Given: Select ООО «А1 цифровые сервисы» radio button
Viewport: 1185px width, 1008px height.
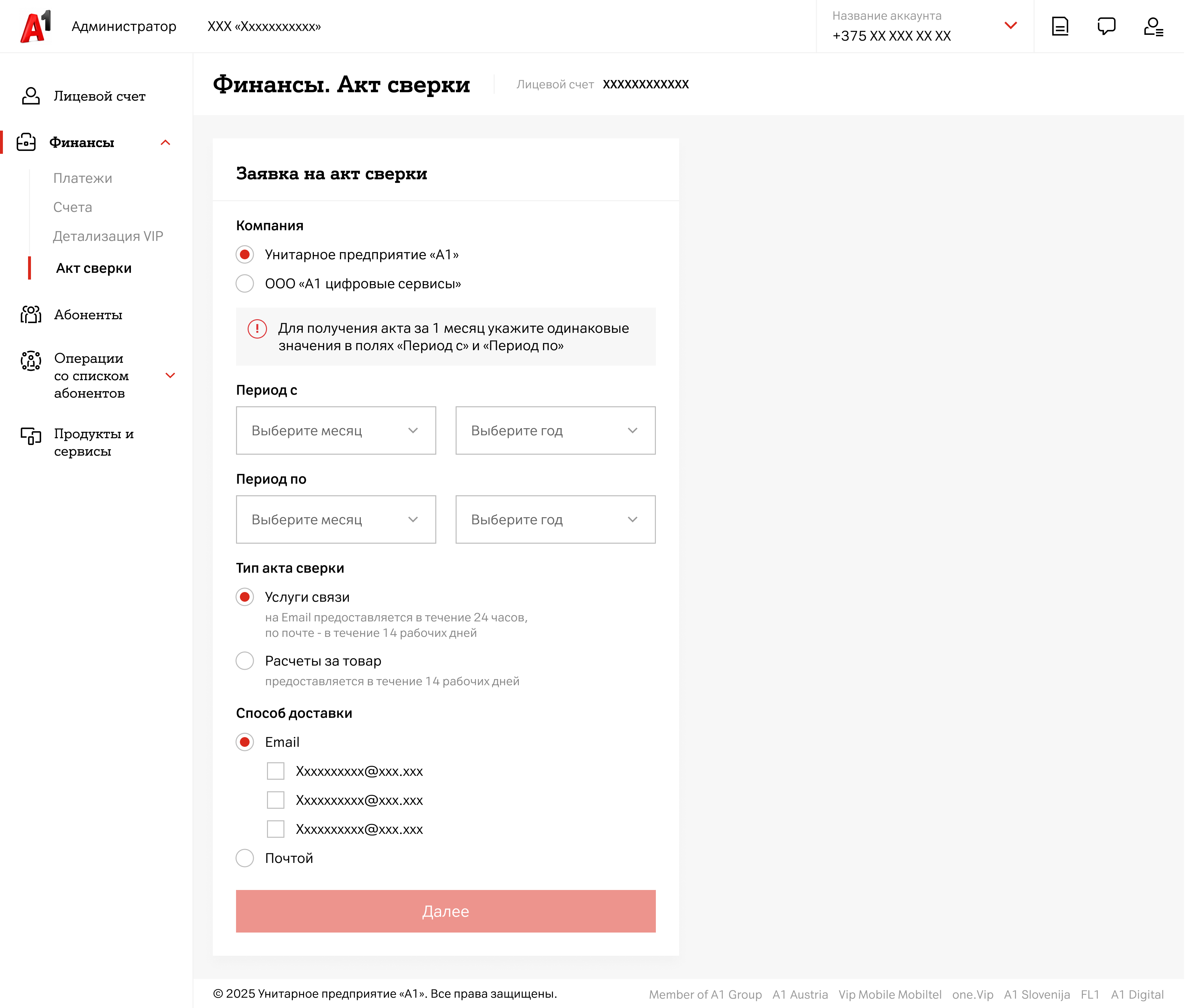Looking at the screenshot, I should tap(244, 283).
